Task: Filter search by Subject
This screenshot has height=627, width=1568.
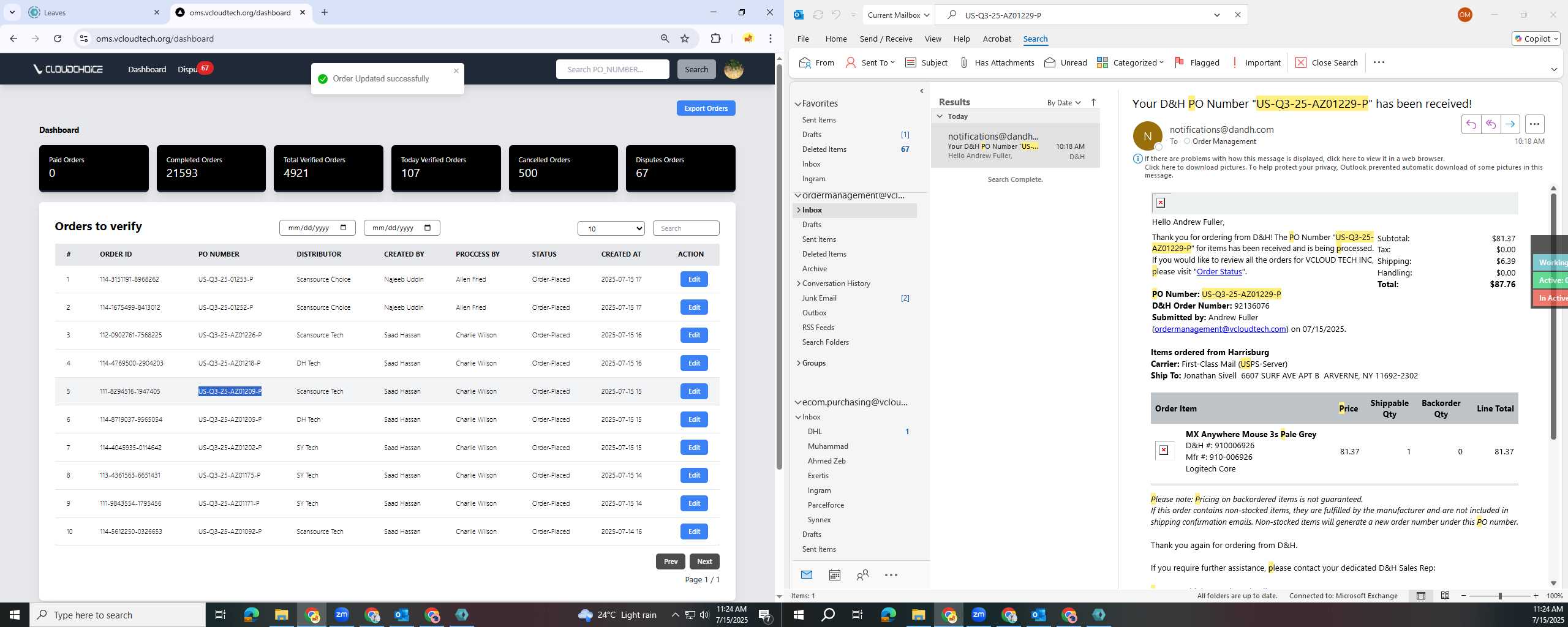Action: coord(925,62)
